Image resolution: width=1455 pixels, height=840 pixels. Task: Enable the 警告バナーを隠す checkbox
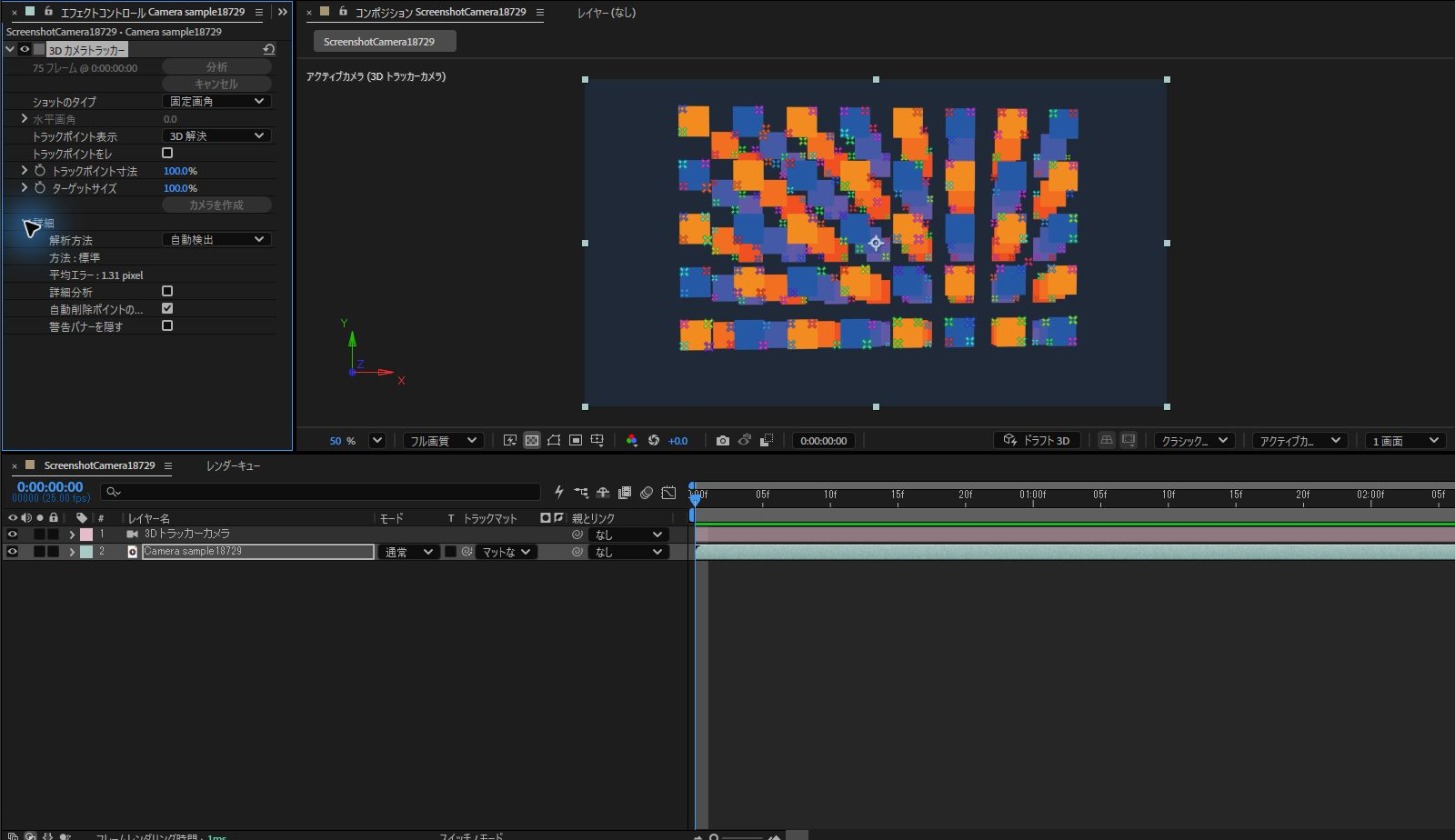[x=167, y=325]
